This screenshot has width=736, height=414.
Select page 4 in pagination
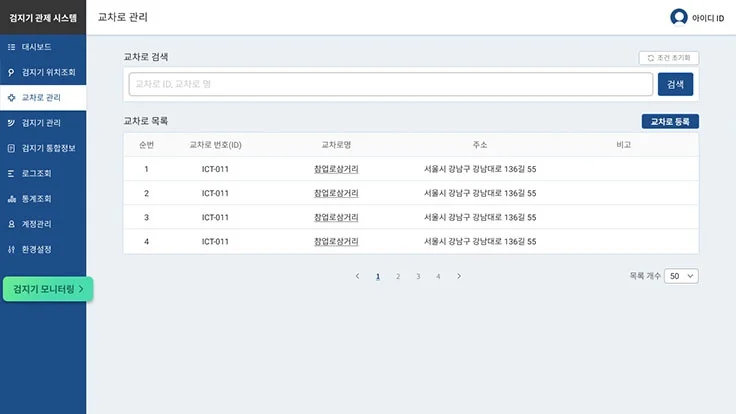point(438,276)
